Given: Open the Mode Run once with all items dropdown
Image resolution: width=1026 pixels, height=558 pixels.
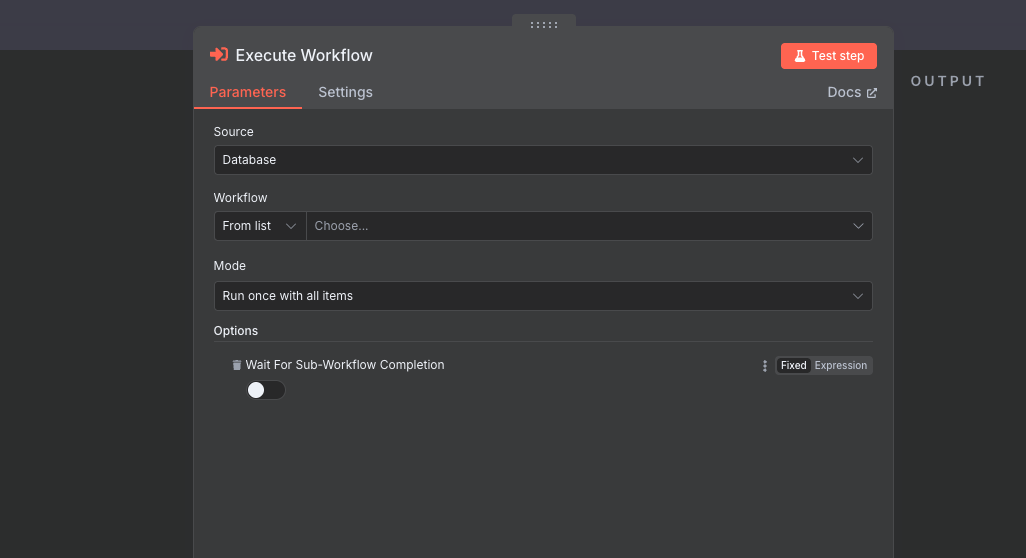Looking at the screenshot, I should pyautogui.click(x=543, y=296).
